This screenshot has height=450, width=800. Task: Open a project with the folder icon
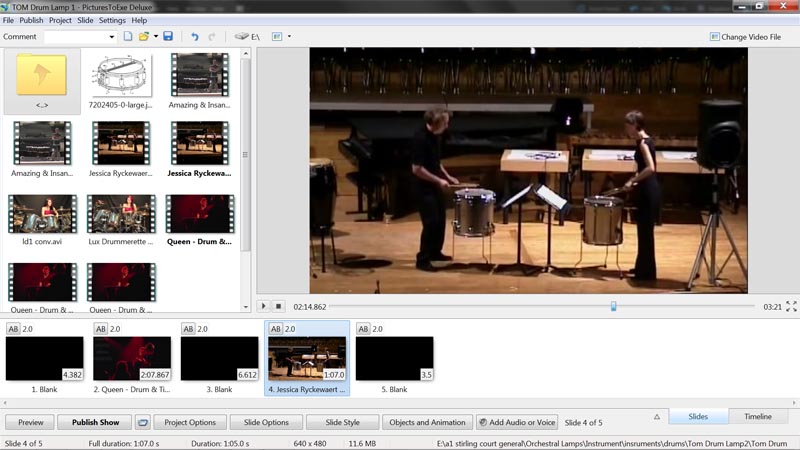pyautogui.click(x=144, y=36)
